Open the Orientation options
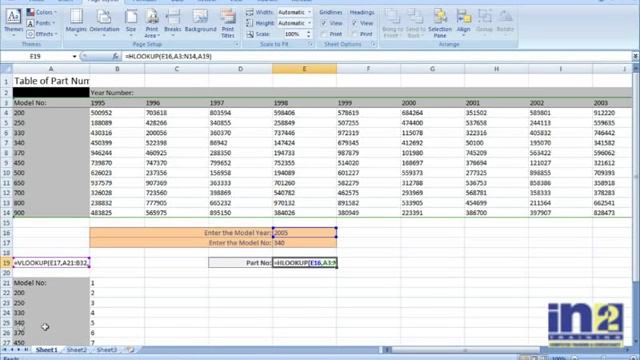The height and width of the screenshot is (360, 640). pos(104,22)
